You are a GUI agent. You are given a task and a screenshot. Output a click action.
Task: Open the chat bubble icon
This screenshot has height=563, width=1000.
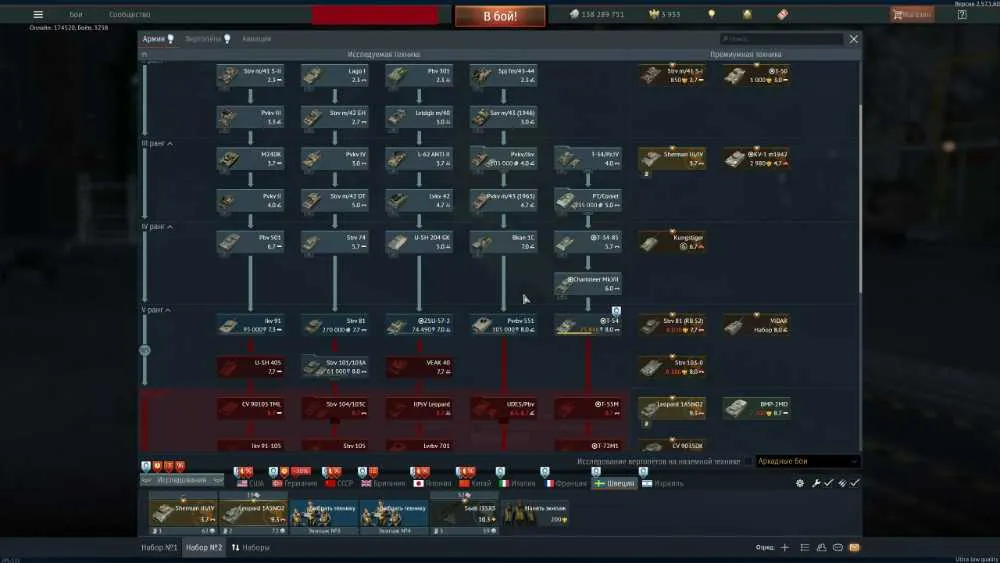pyautogui.click(x=838, y=548)
